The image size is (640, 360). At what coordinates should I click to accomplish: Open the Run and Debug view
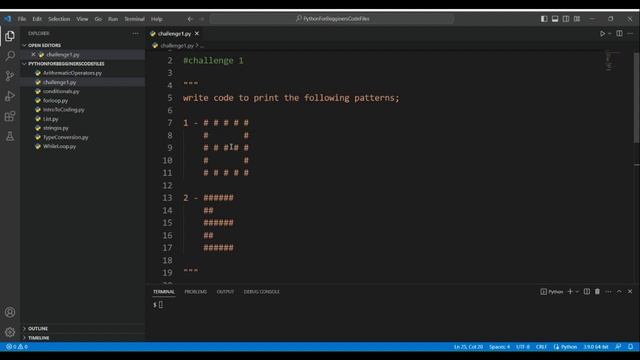click(x=10, y=96)
